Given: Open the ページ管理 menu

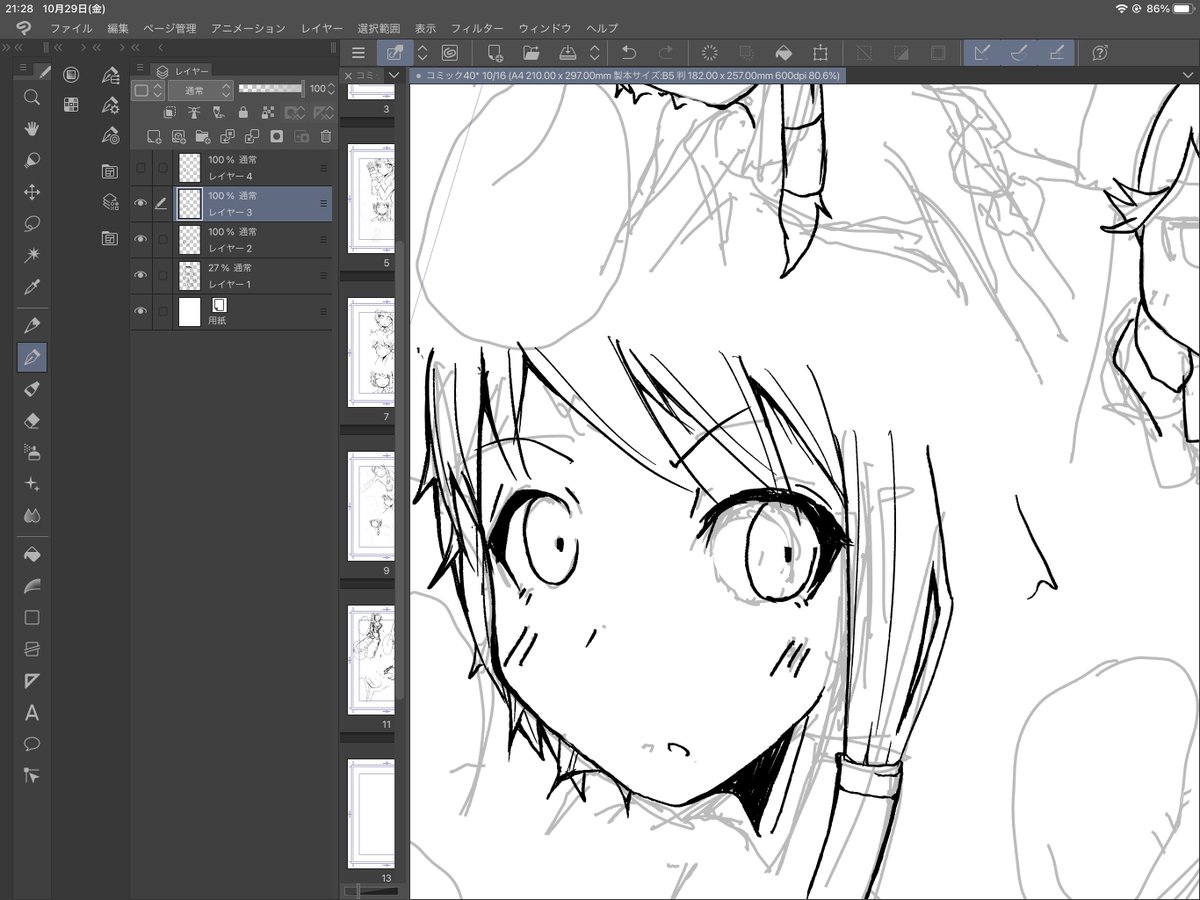Looking at the screenshot, I should click(x=170, y=29).
